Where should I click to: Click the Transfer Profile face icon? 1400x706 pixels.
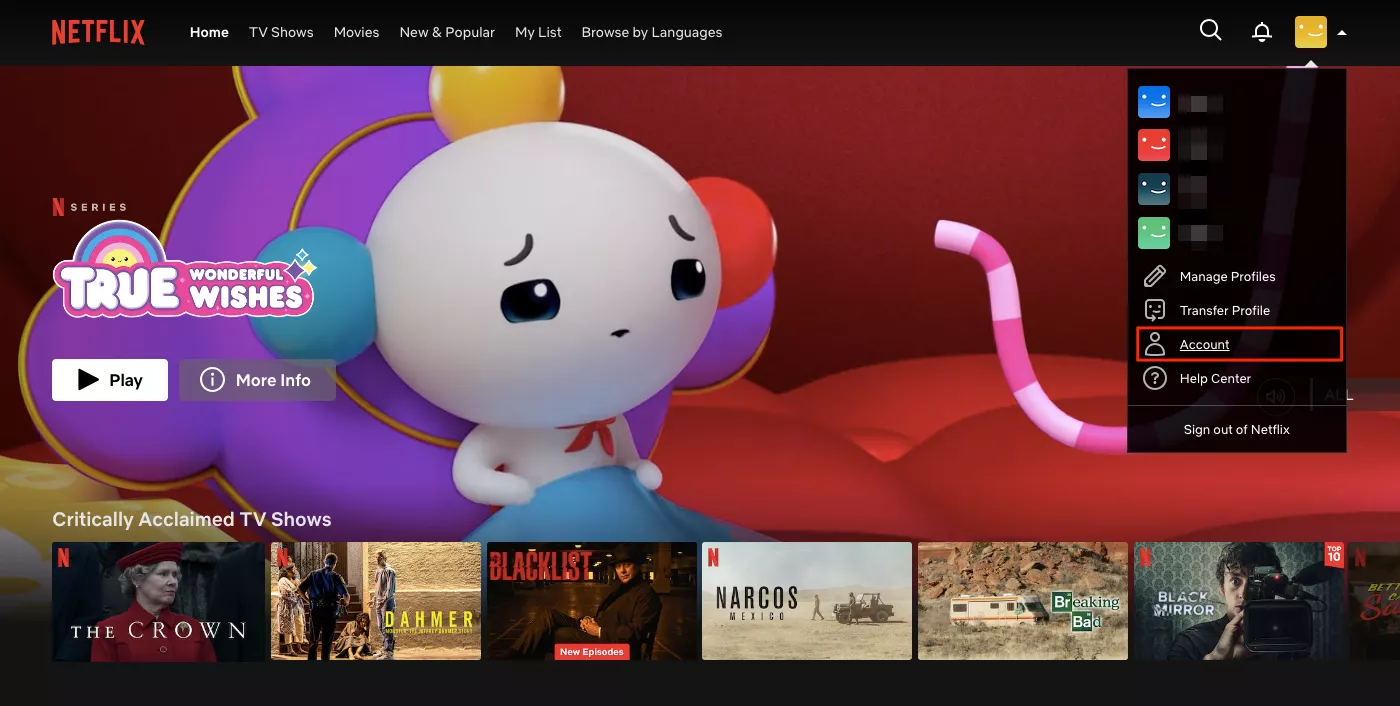click(1155, 310)
